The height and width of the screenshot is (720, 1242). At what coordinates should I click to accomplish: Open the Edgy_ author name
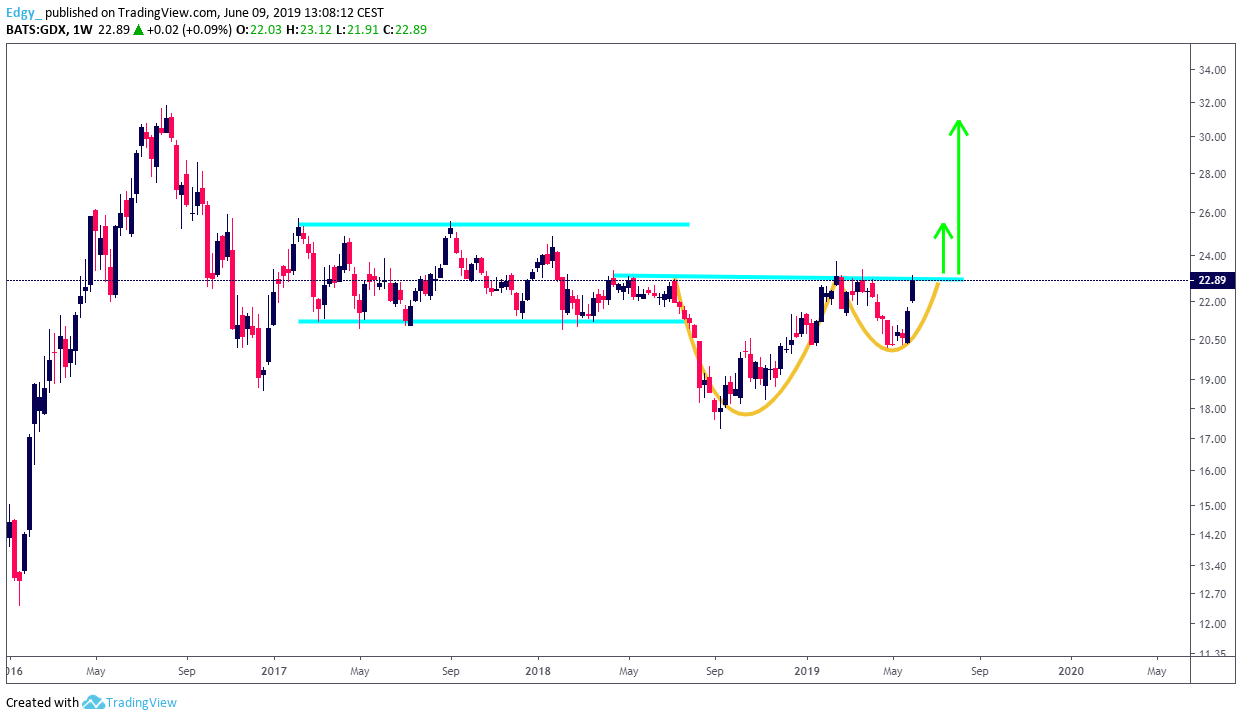(x=23, y=14)
